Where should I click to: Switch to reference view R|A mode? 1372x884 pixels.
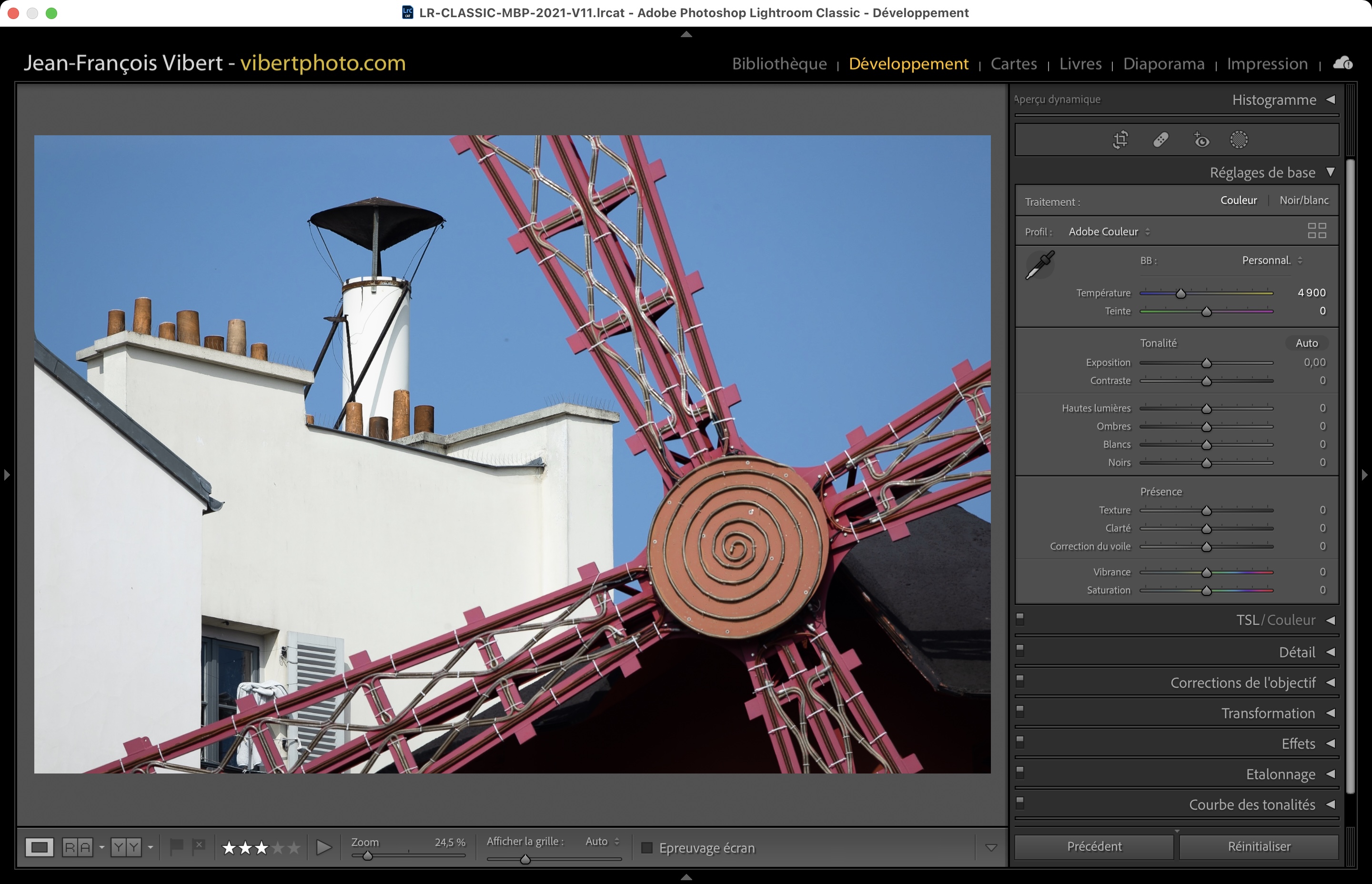(78, 847)
